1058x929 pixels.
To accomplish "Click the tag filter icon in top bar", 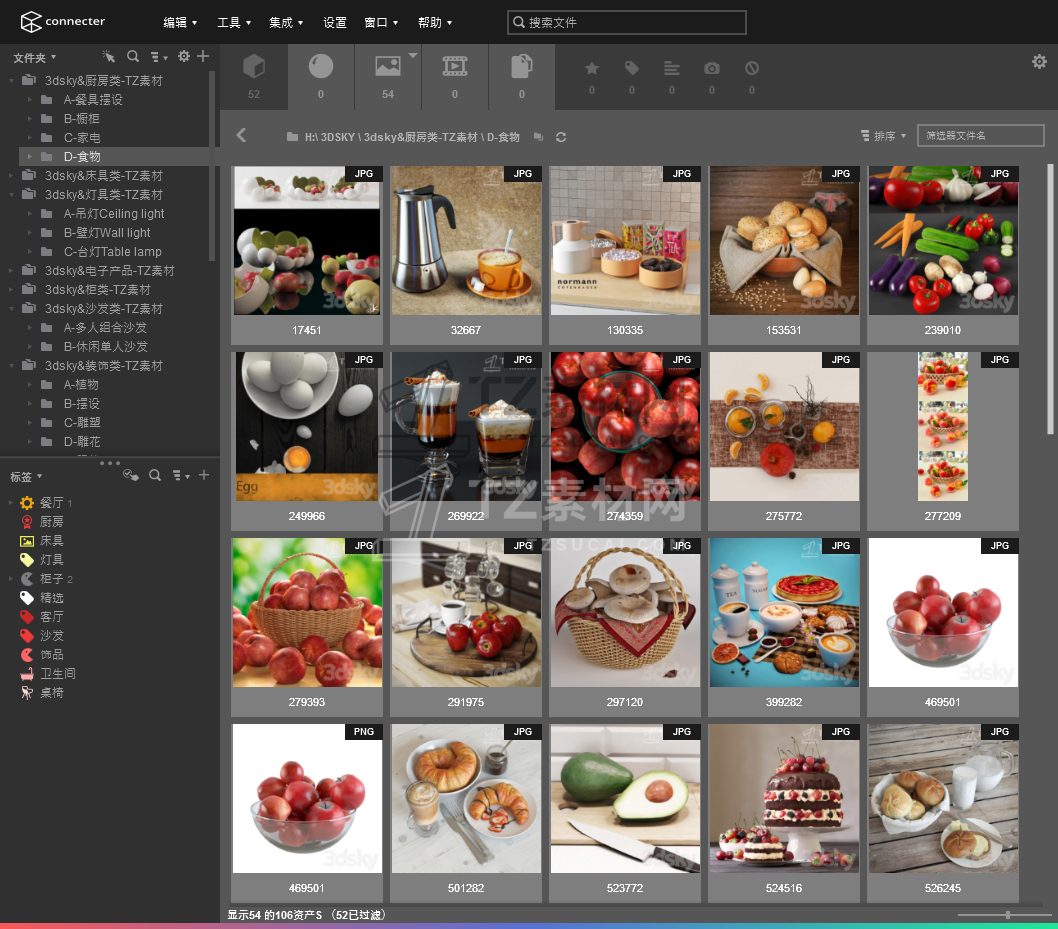I will (632, 69).
